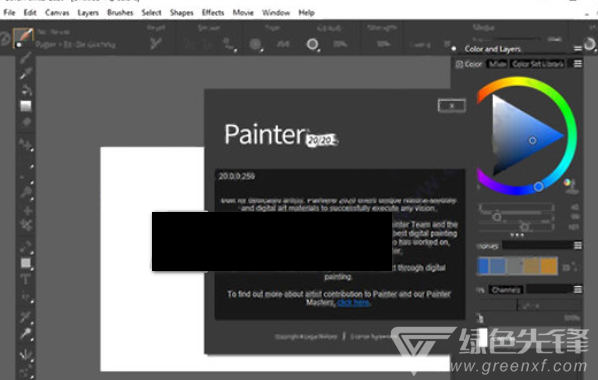Select the Crop tool
Image resolution: width=598 pixels, height=380 pixels.
(x=26, y=225)
